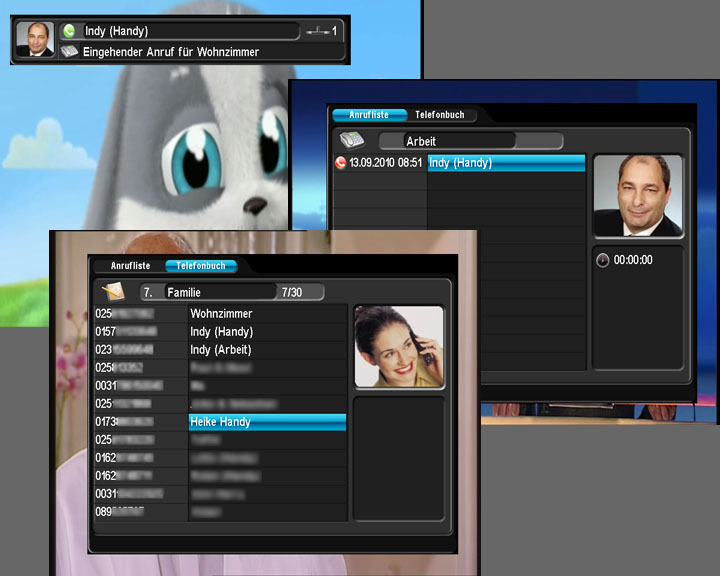Click the phonebook icon beside 7. Familie
720x576 pixels.
[x=113, y=292]
